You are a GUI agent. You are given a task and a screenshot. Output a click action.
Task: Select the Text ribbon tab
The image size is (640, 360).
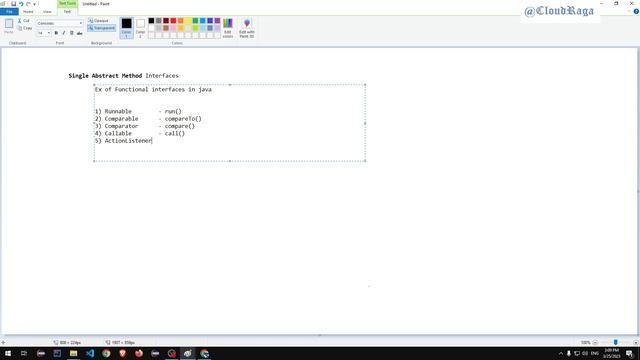click(67, 12)
